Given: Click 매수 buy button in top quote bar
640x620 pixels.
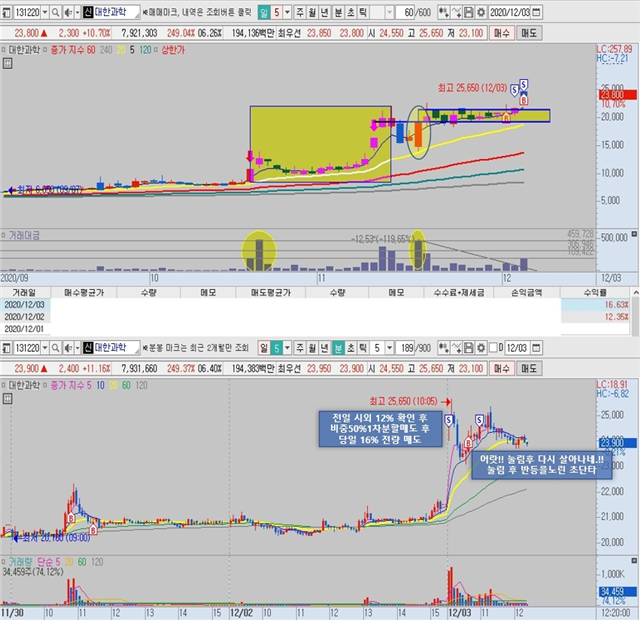Looking at the screenshot, I should point(502,33).
